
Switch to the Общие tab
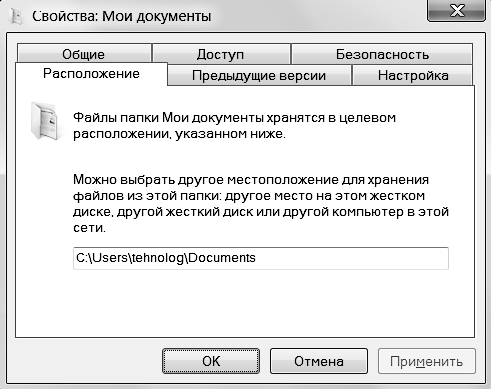[84, 54]
